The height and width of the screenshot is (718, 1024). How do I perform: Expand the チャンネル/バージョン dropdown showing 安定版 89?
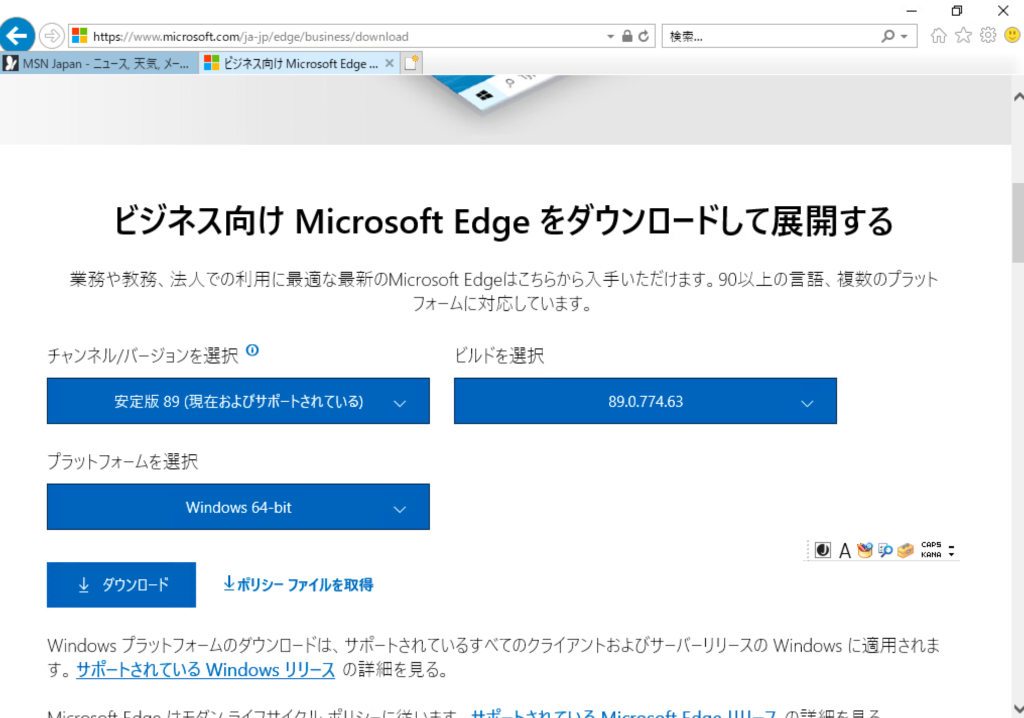[238, 401]
